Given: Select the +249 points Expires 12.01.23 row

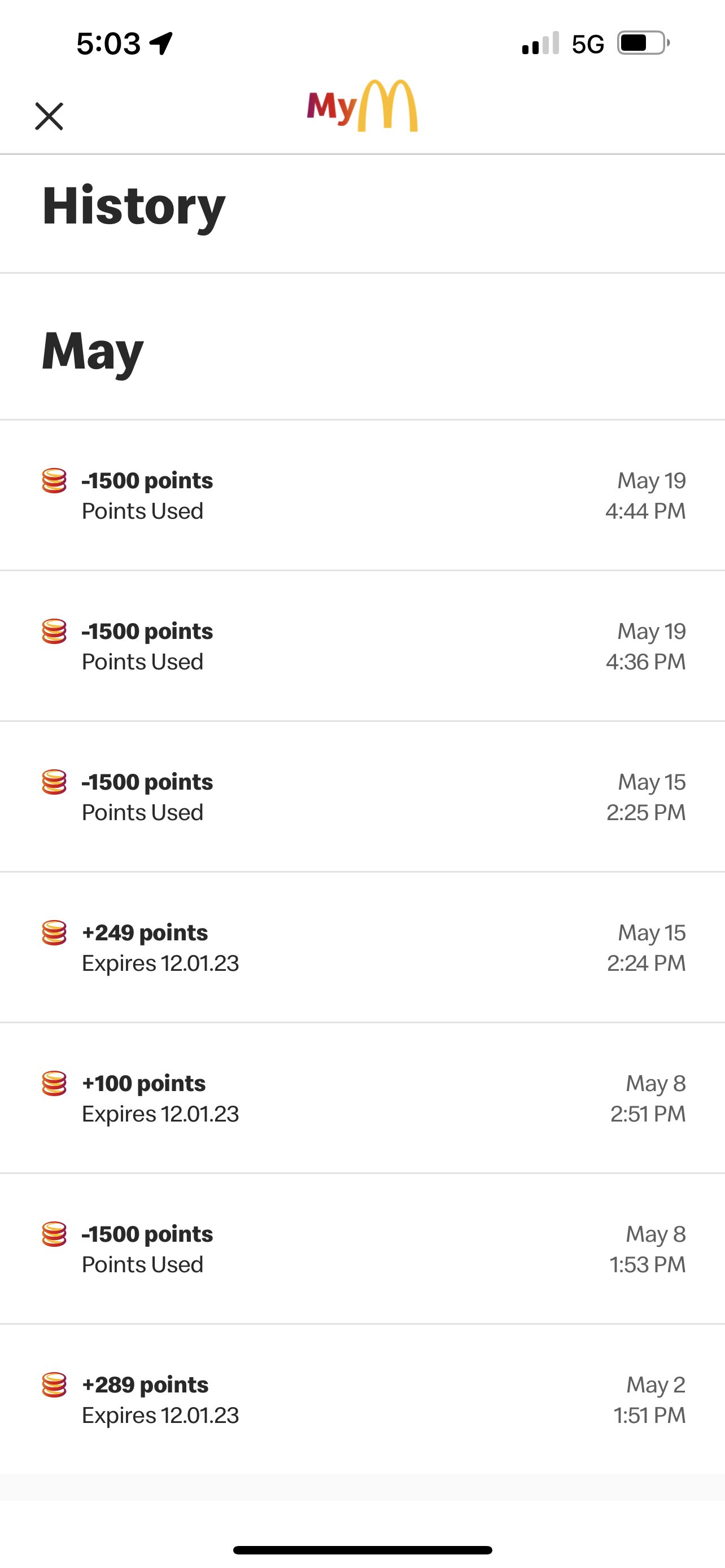Looking at the screenshot, I should click(x=362, y=948).
